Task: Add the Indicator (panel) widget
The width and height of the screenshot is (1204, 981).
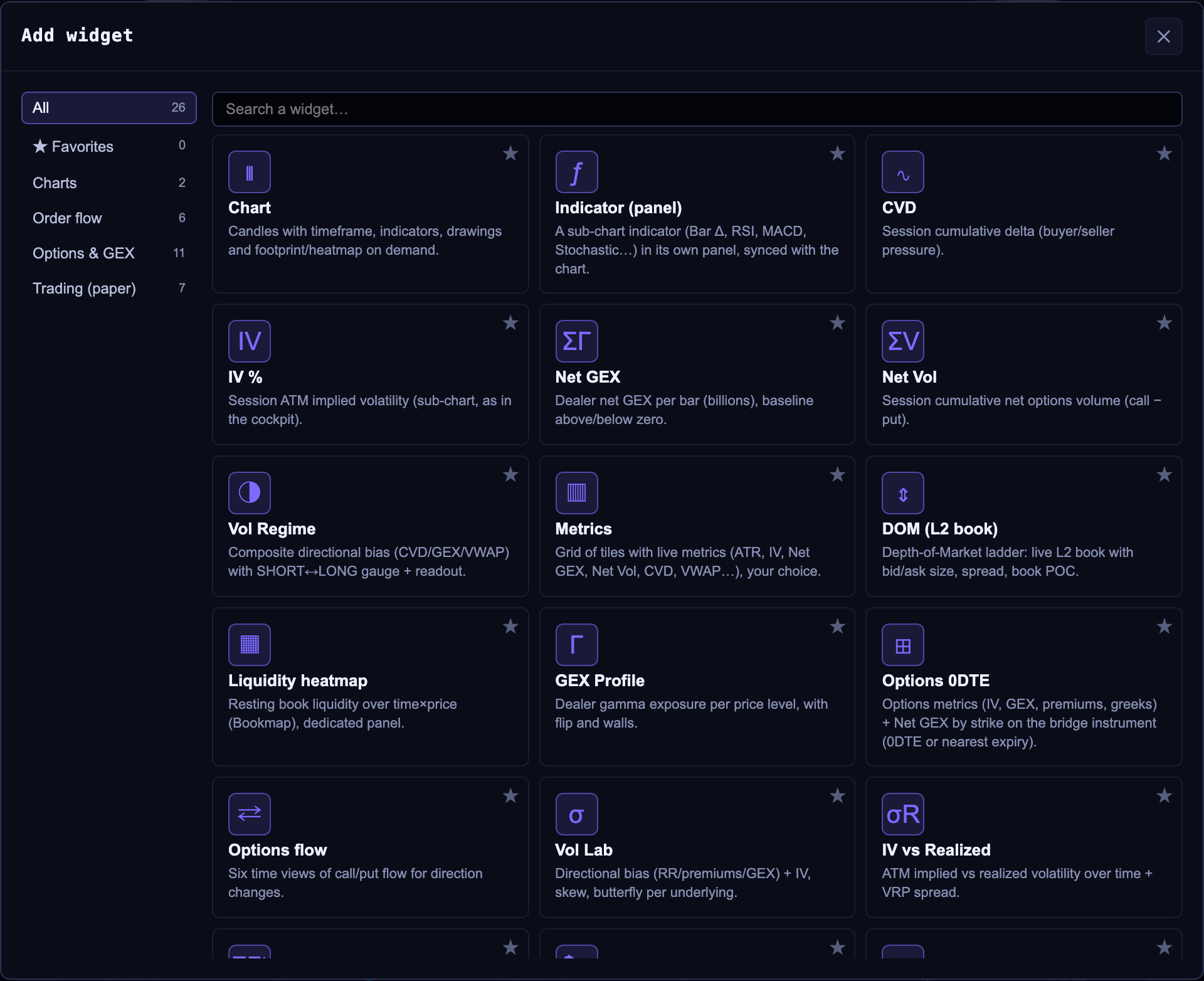Action: [x=618, y=208]
